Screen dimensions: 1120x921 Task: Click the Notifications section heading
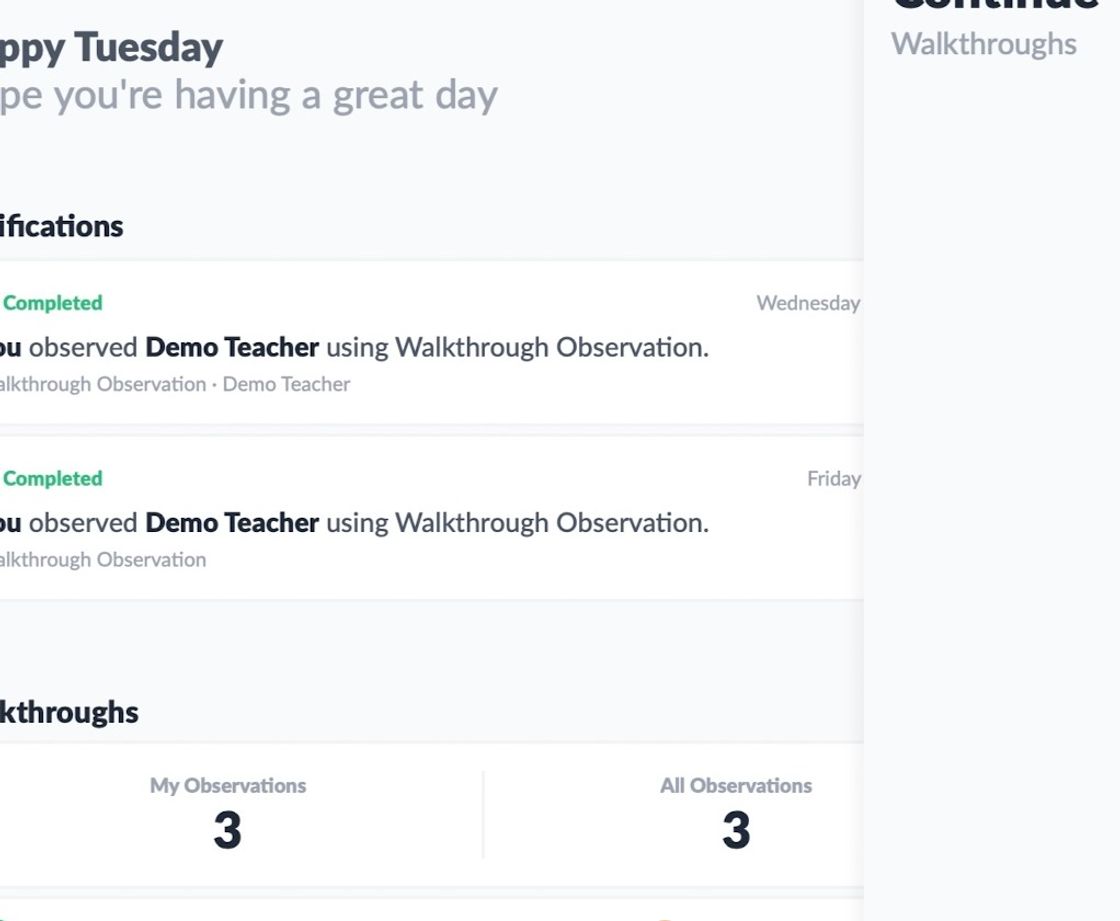click(x=60, y=226)
